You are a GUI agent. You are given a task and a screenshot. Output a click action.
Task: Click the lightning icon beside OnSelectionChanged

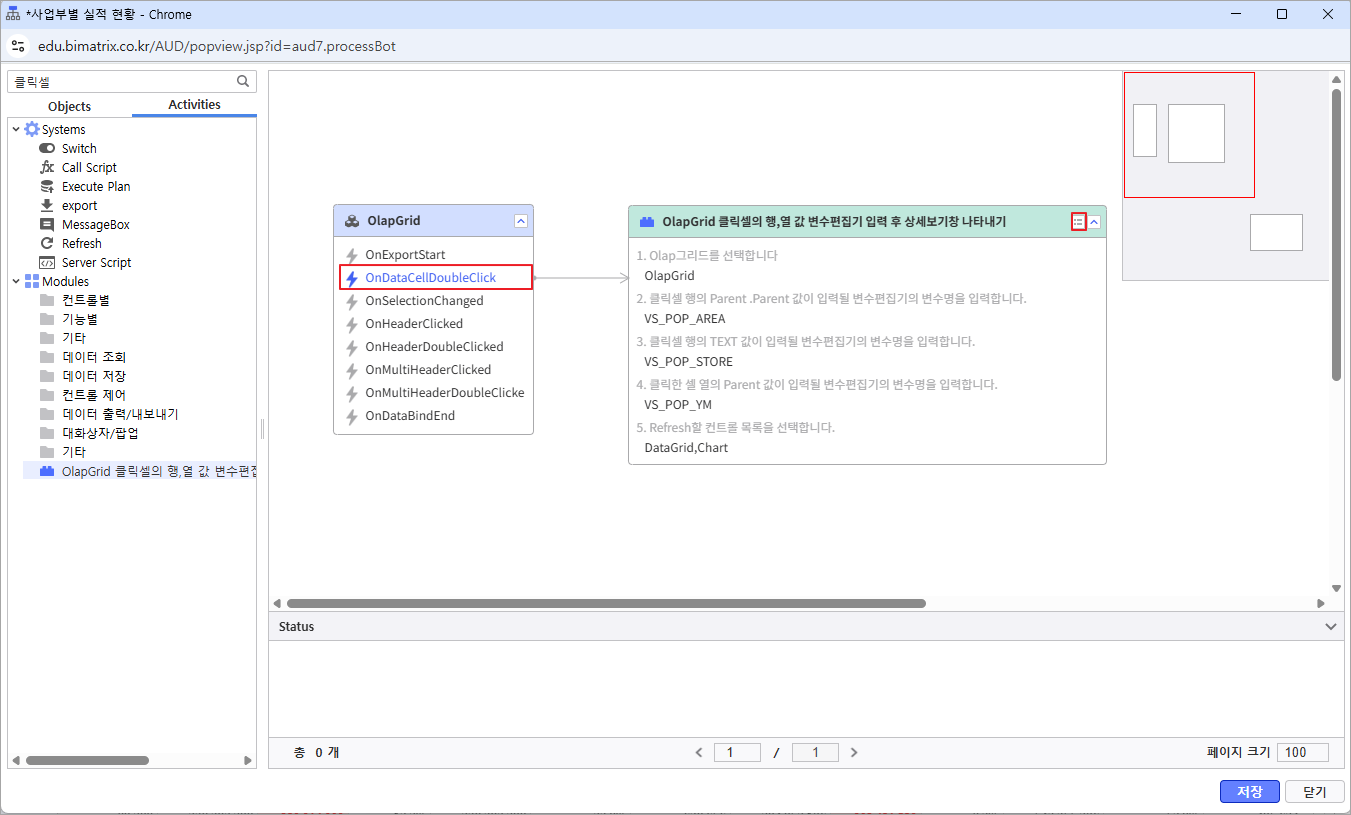click(x=352, y=301)
